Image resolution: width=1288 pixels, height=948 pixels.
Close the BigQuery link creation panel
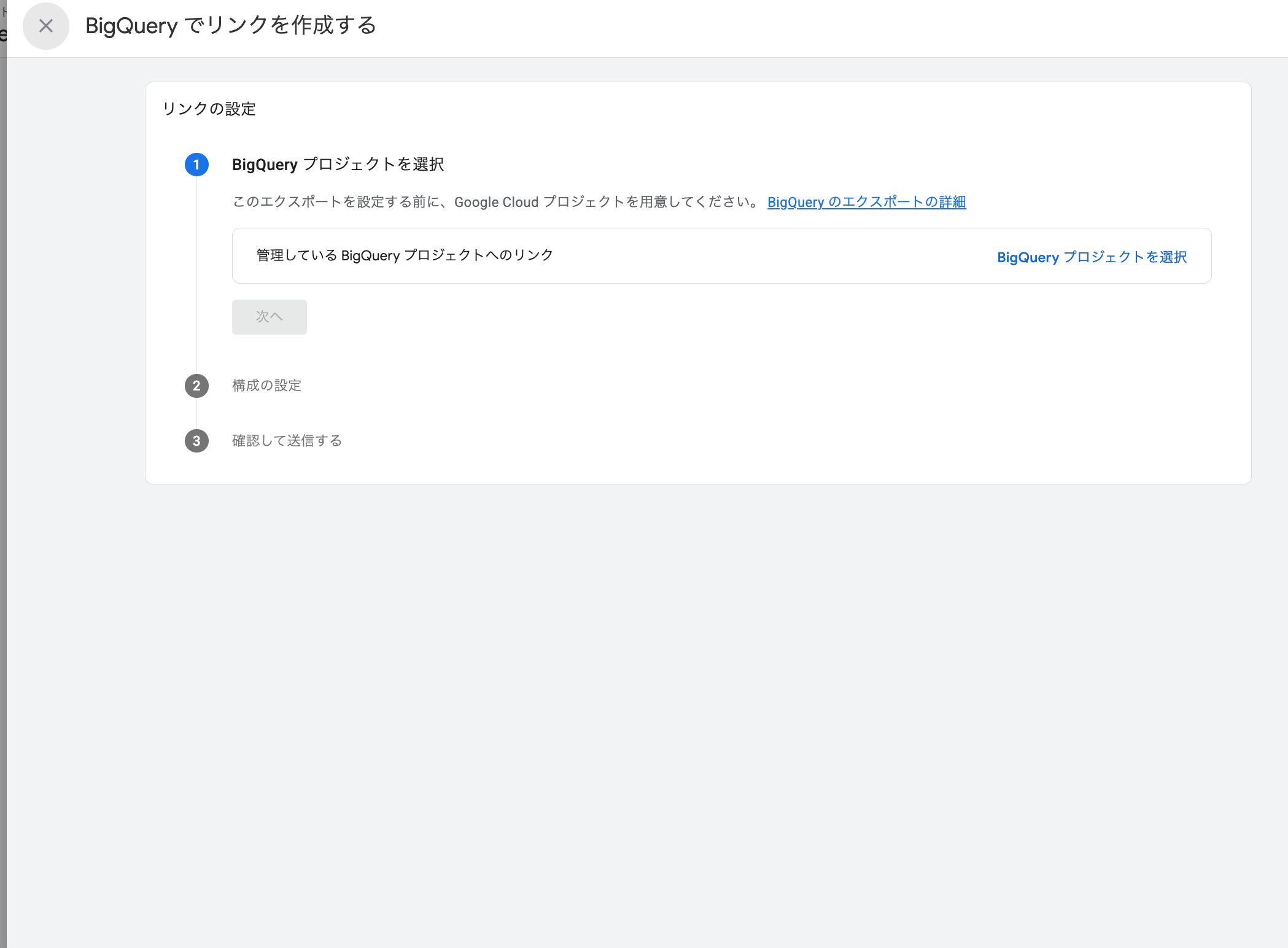(x=46, y=26)
